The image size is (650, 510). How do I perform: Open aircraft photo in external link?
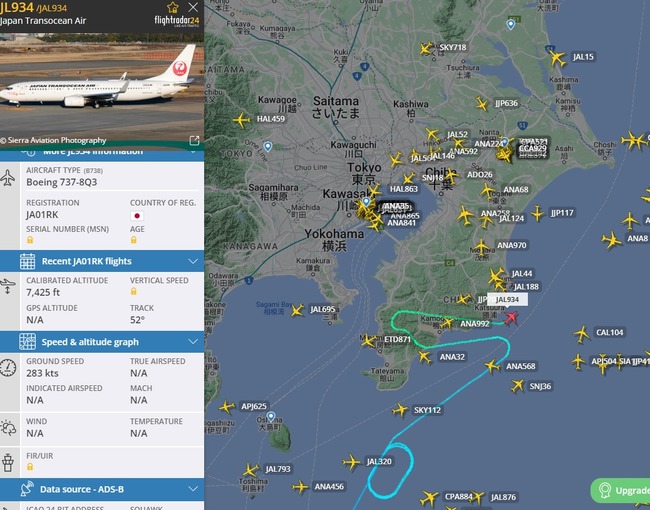(x=194, y=141)
